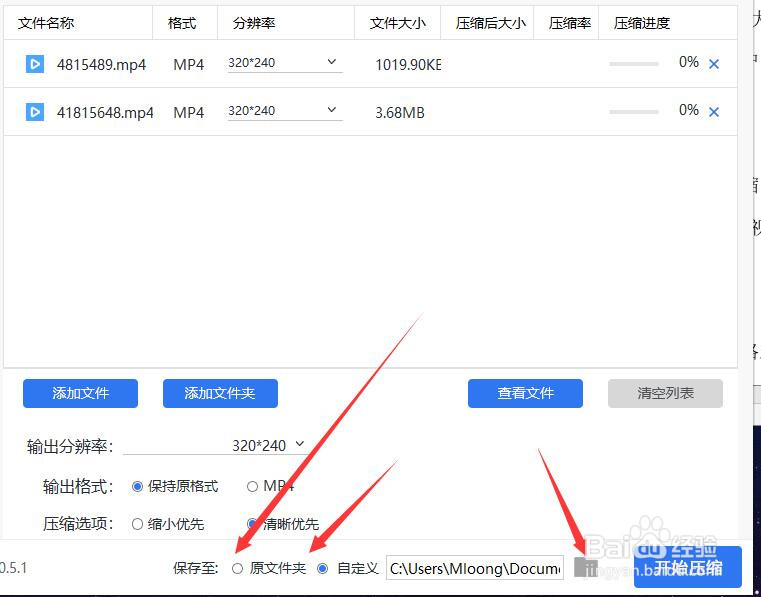Click the 分辨率 column header

click(254, 23)
